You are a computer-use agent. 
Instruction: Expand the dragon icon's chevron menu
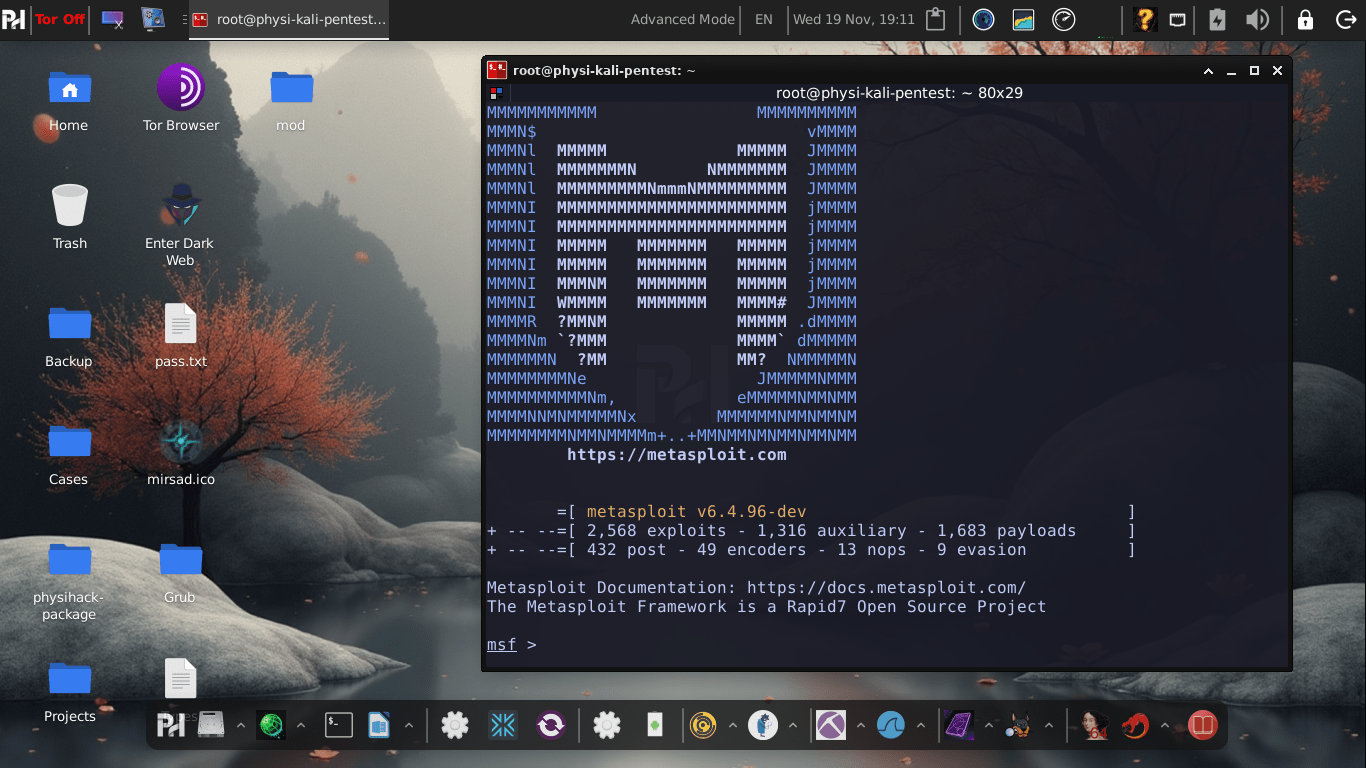[x=1163, y=725]
